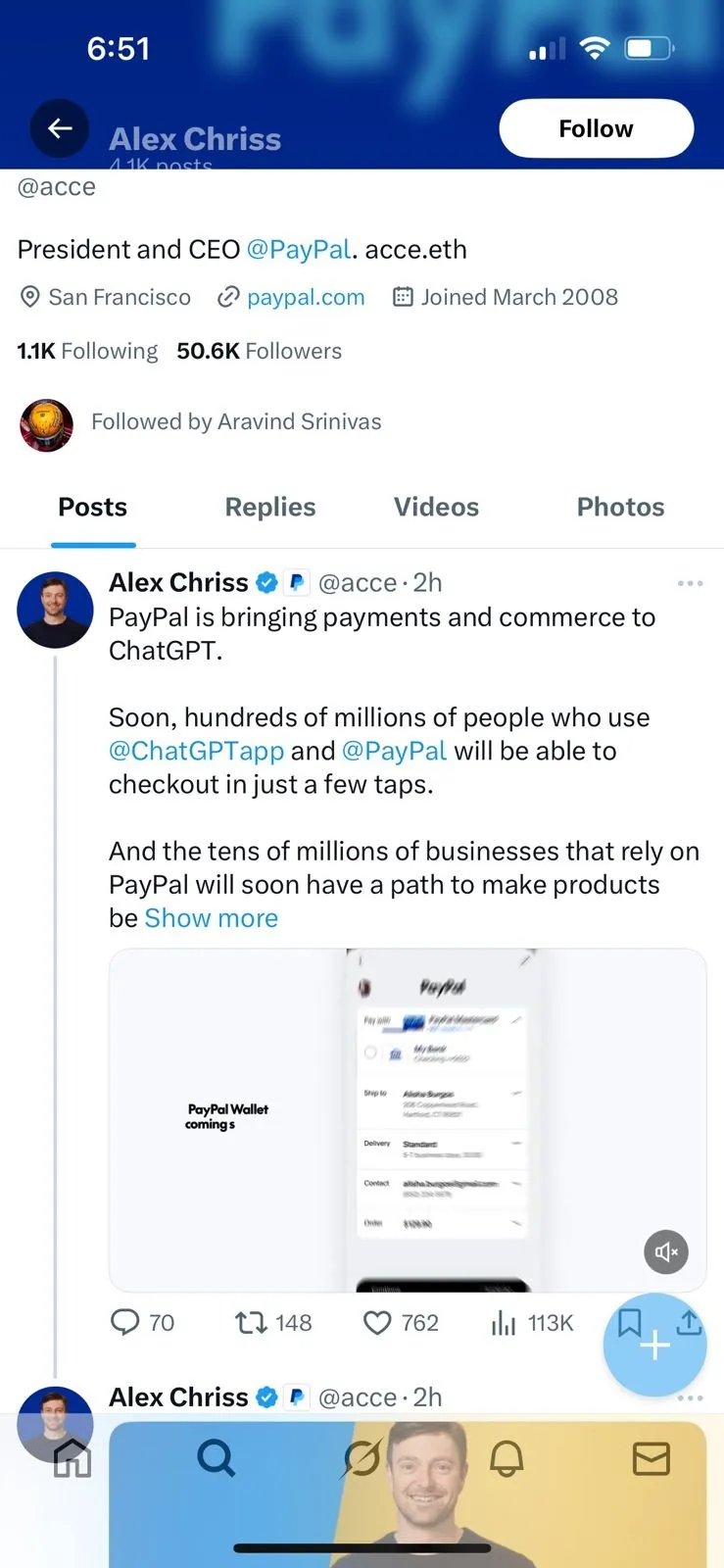Play the PayPal Wallet video thumbnail
Image resolution: width=724 pixels, height=1568 pixels.
407,1119
